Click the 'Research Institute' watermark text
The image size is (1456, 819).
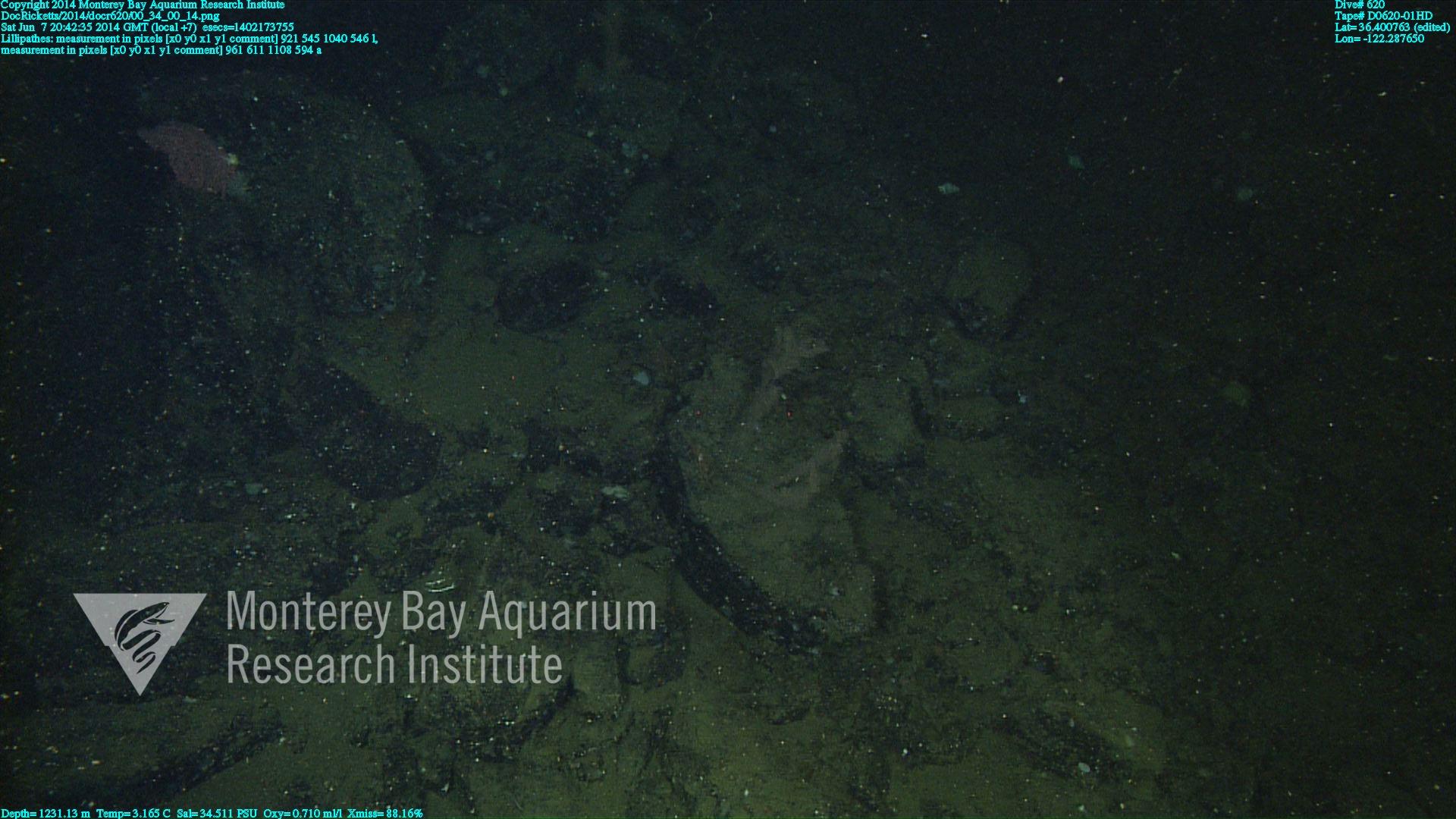pyautogui.click(x=394, y=664)
